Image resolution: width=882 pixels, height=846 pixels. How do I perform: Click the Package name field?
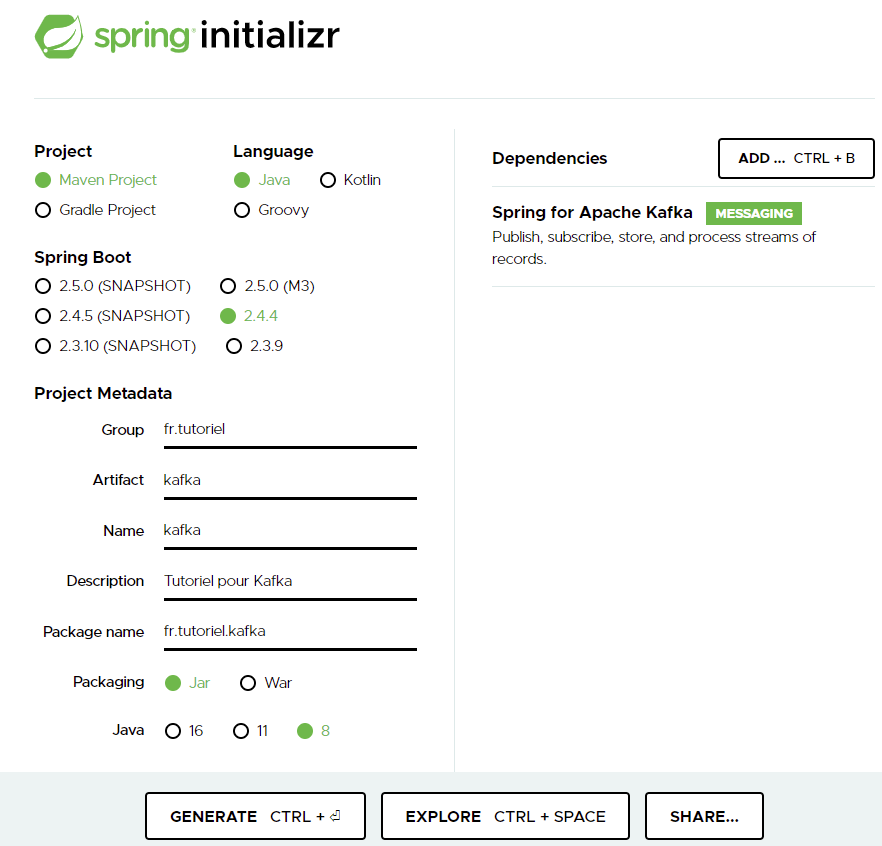tap(289, 631)
